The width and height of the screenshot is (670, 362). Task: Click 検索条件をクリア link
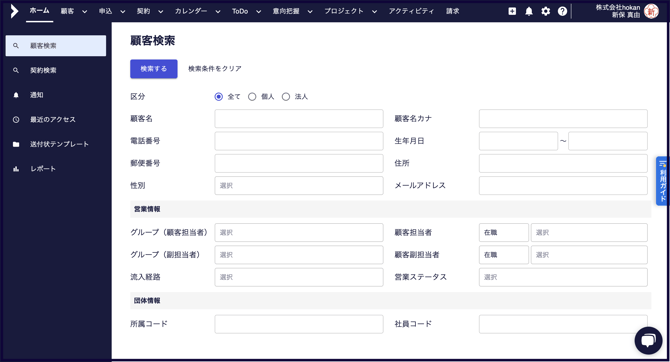click(x=215, y=69)
